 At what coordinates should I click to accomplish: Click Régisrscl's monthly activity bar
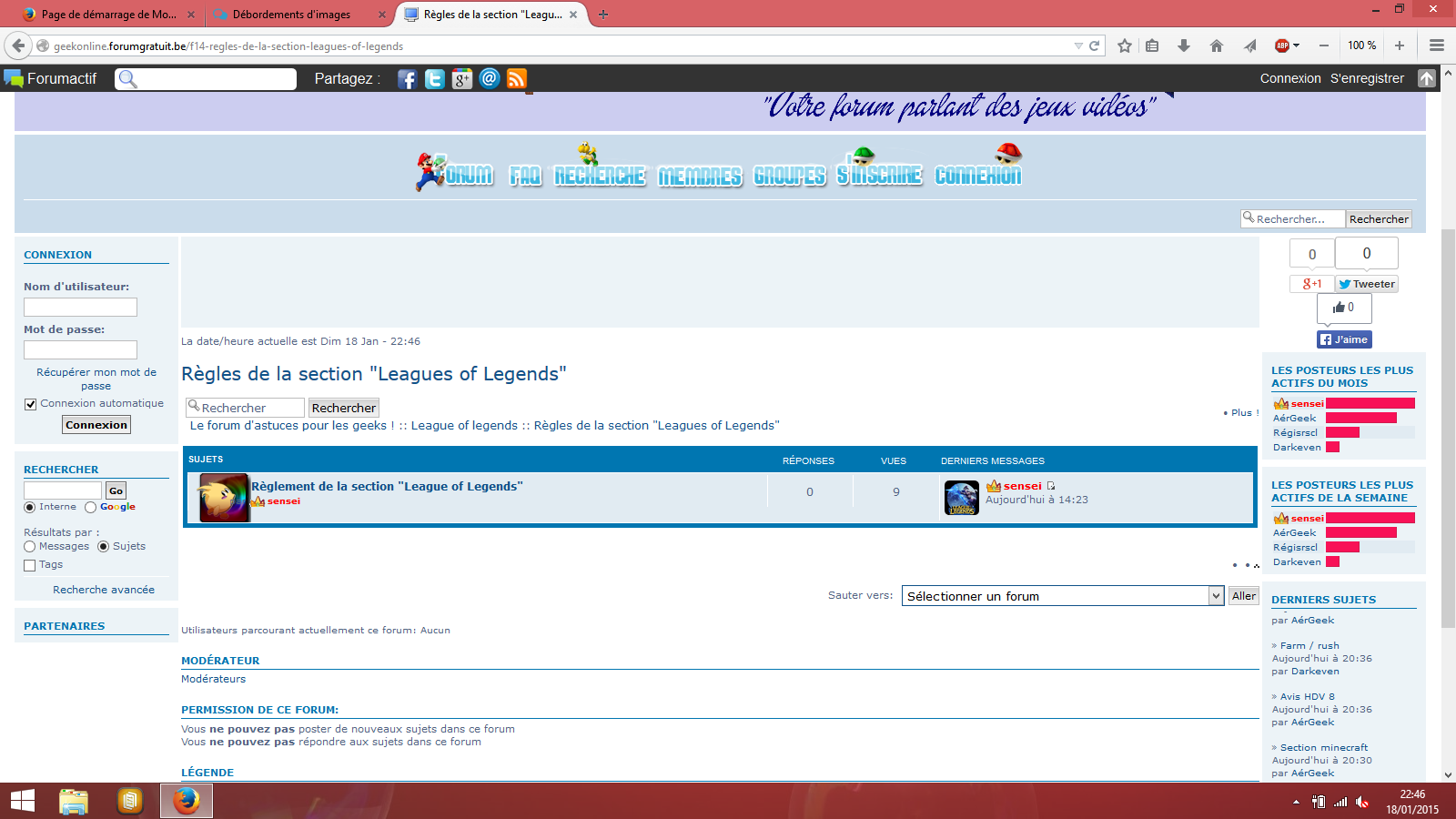pos(1342,433)
